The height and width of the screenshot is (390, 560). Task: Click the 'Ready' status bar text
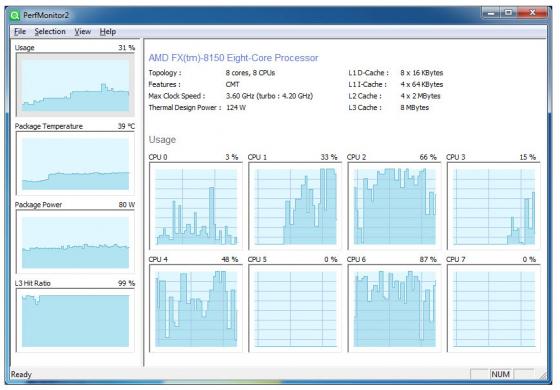(21, 374)
